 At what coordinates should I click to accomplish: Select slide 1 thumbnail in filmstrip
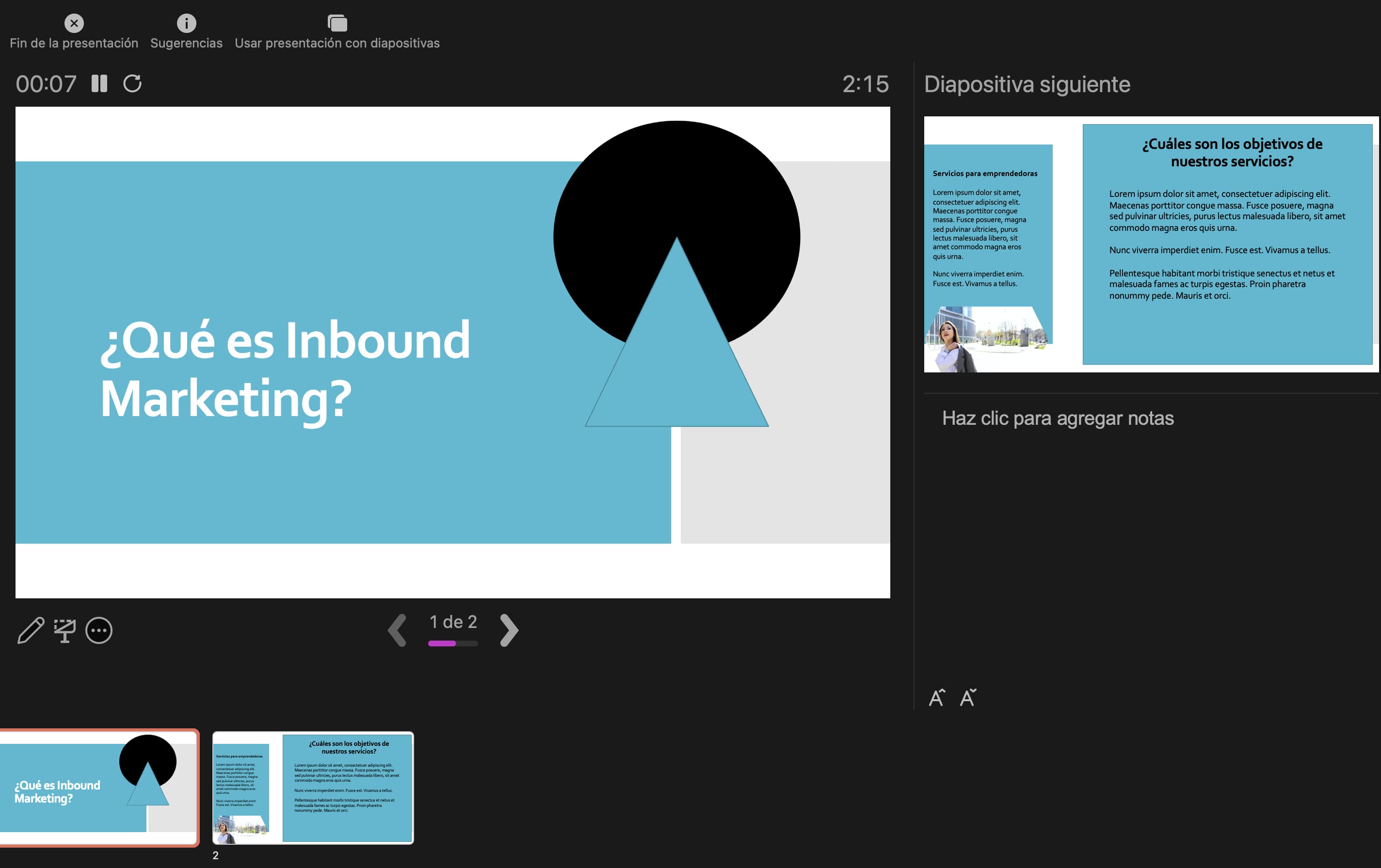tap(98, 787)
